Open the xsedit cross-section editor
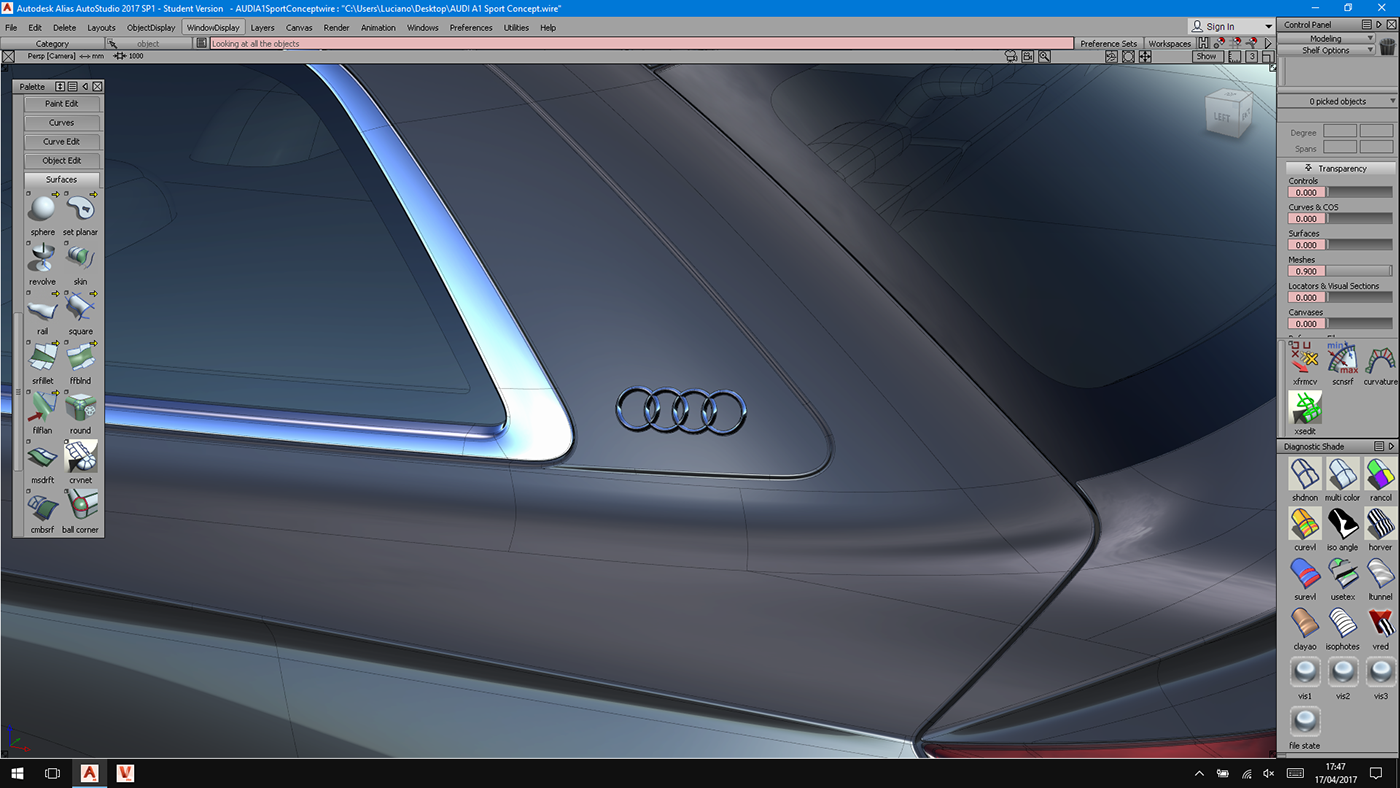This screenshot has width=1400, height=788. (x=1305, y=407)
